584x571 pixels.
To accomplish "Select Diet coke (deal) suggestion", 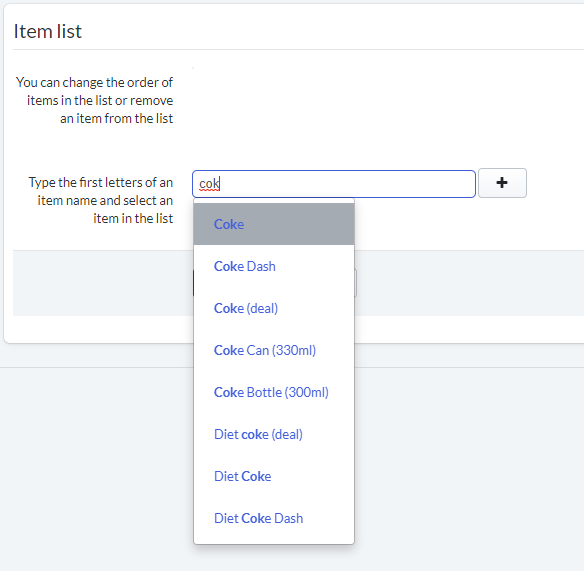I will pyautogui.click(x=274, y=434).
